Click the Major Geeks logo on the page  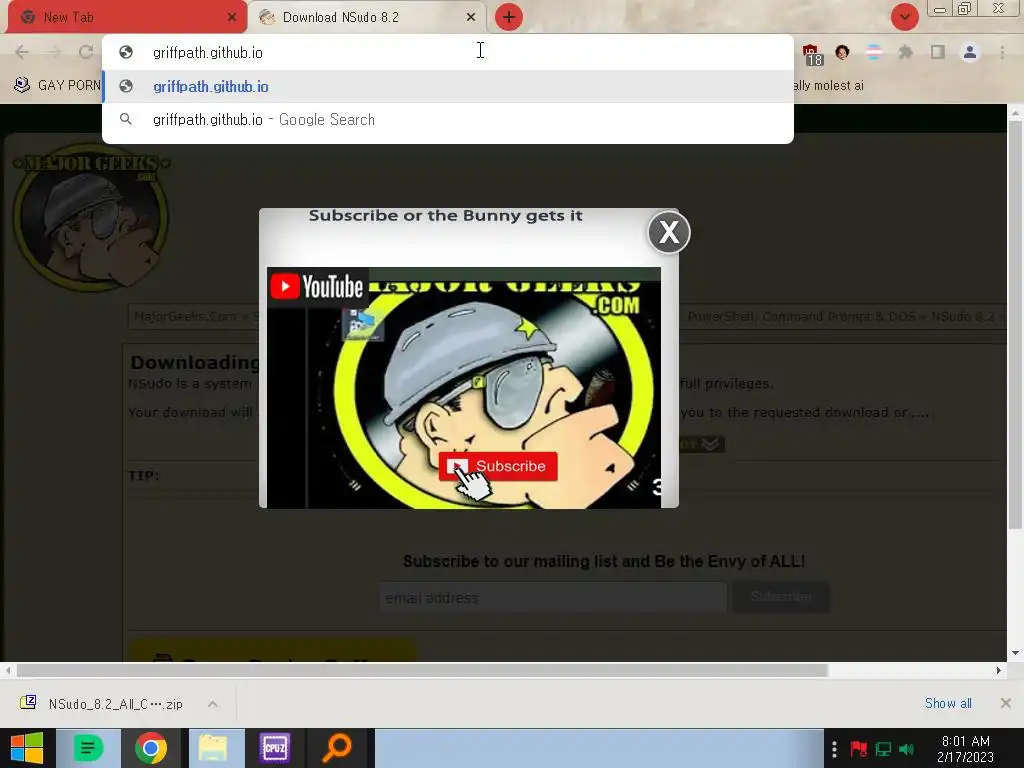[91, 216]
